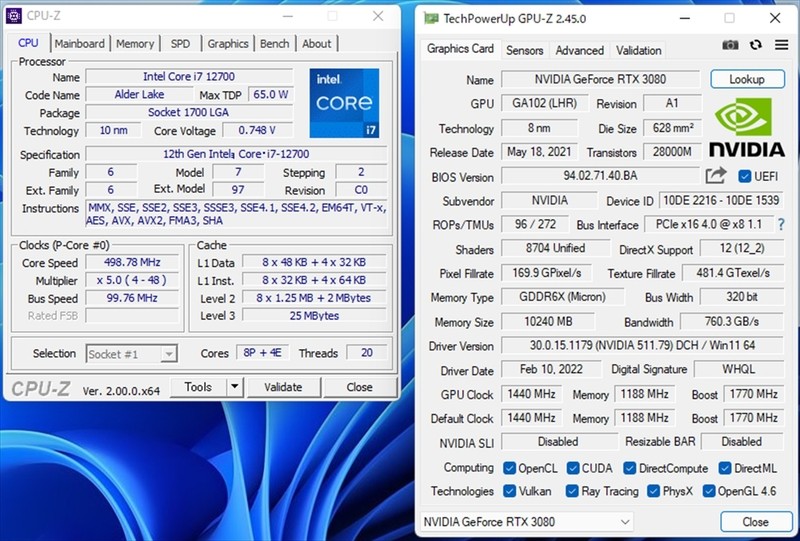Click the Core Voltage value 0.748 V
This screenshot has width=800, height=541.
click(x=258, y=130)
